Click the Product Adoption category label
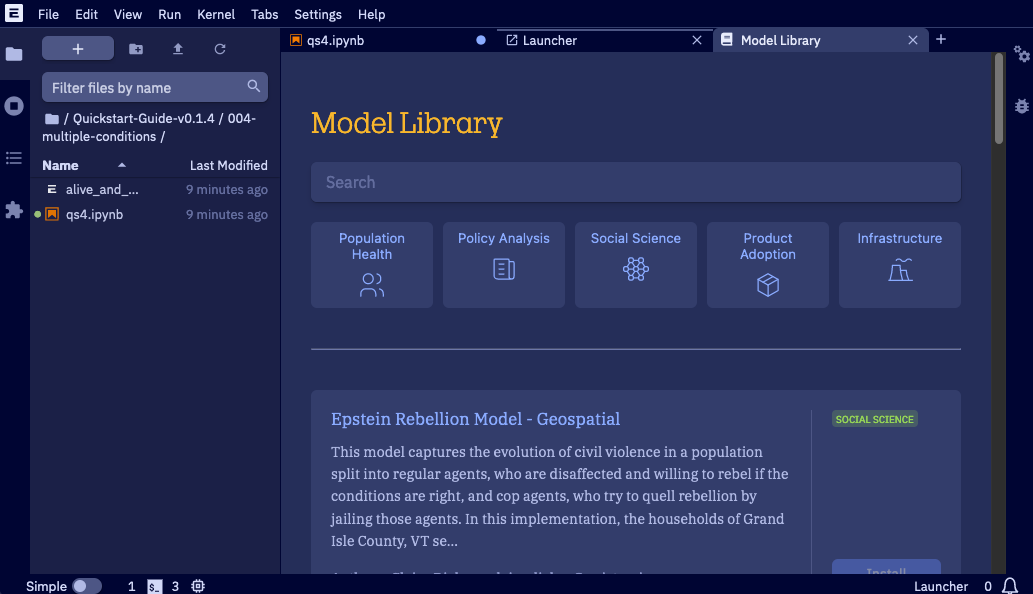This screenshot has height=594, width=1033. pyautogui.click(x=768, y=246)
